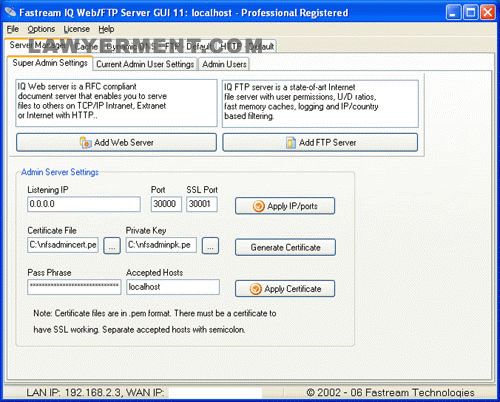Switch to the Server Manager tab

pos(37,45)
